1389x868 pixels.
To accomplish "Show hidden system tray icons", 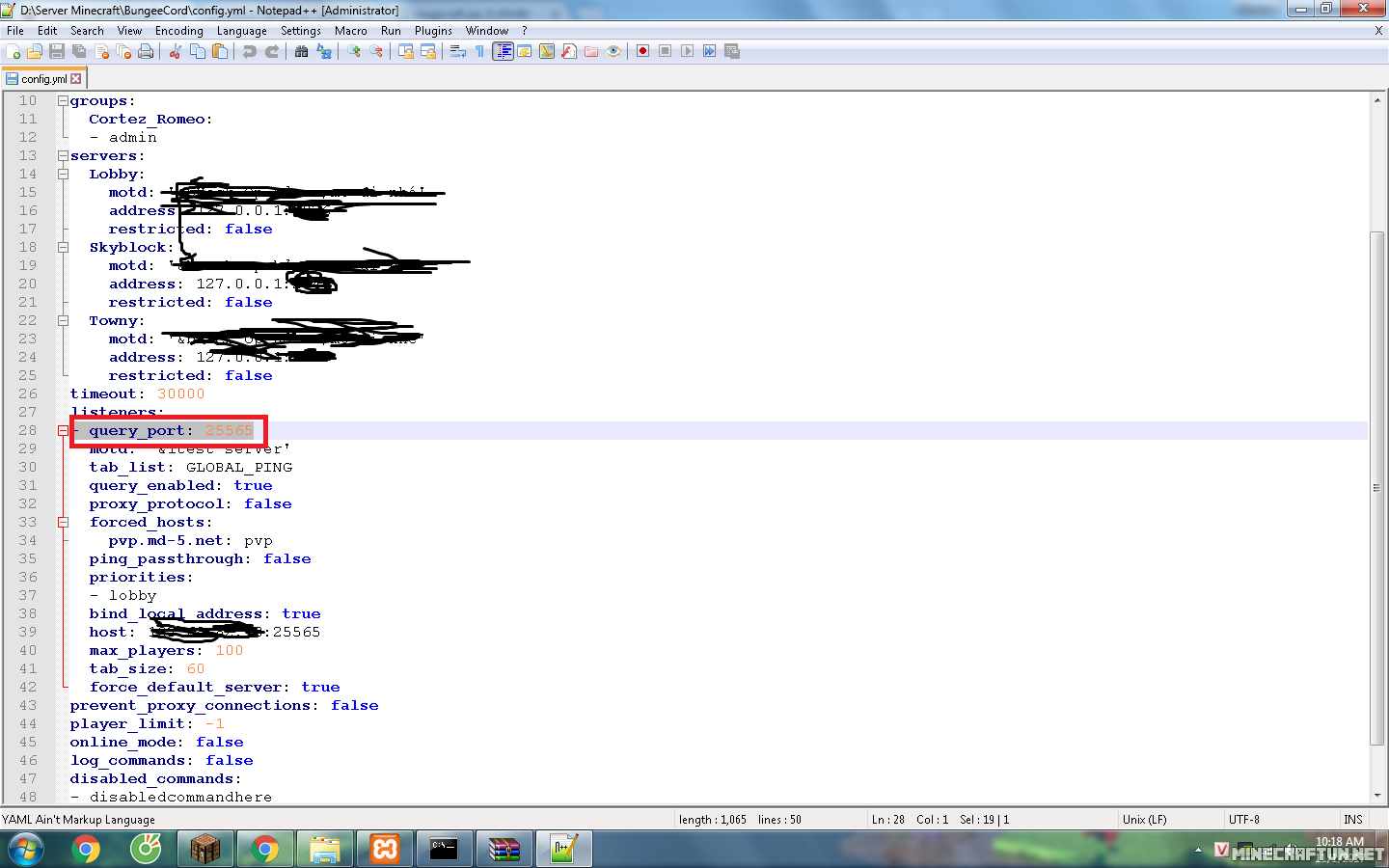I will [1198, 850].
